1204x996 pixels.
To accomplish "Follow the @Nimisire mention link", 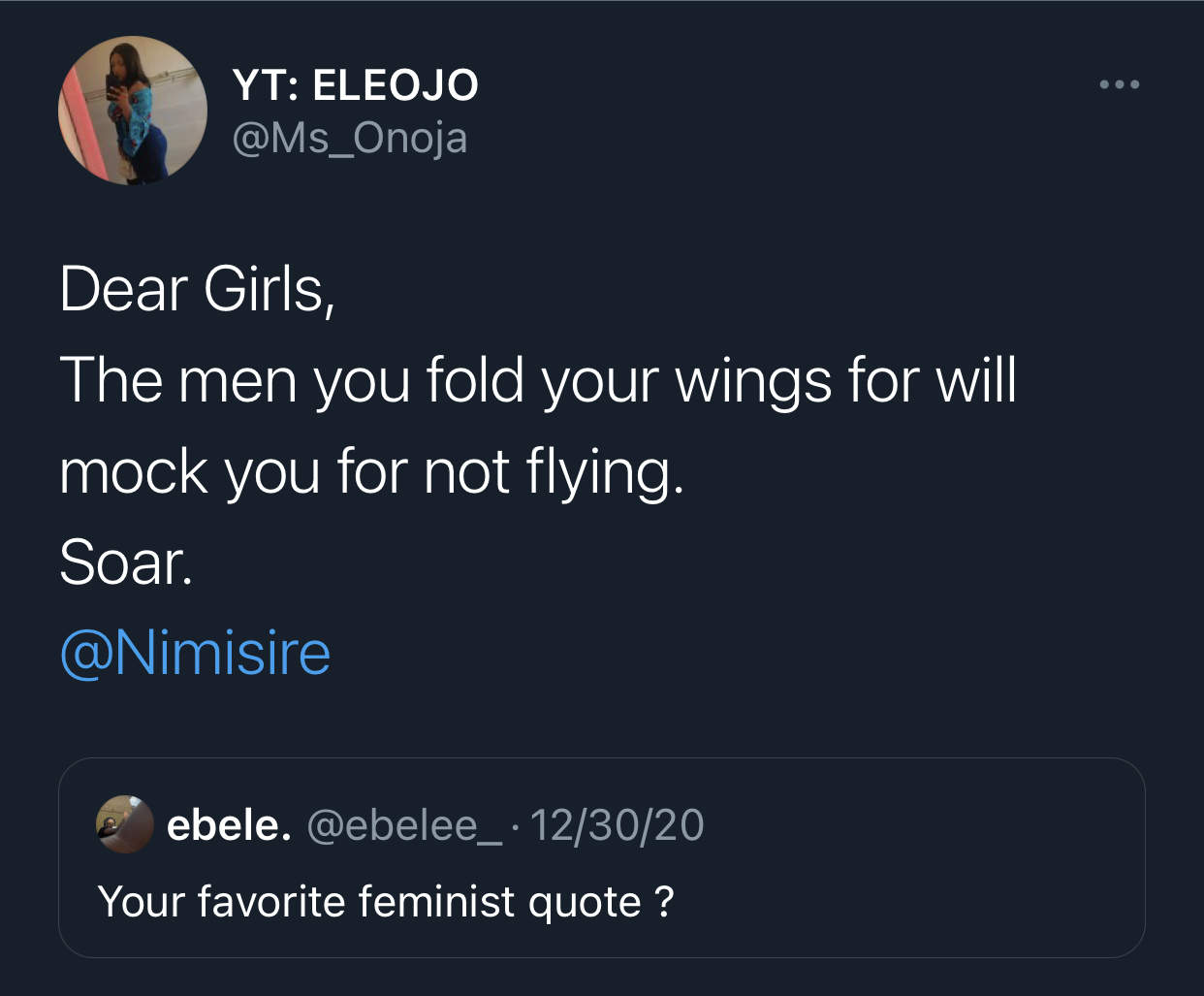I will point(195,653).
